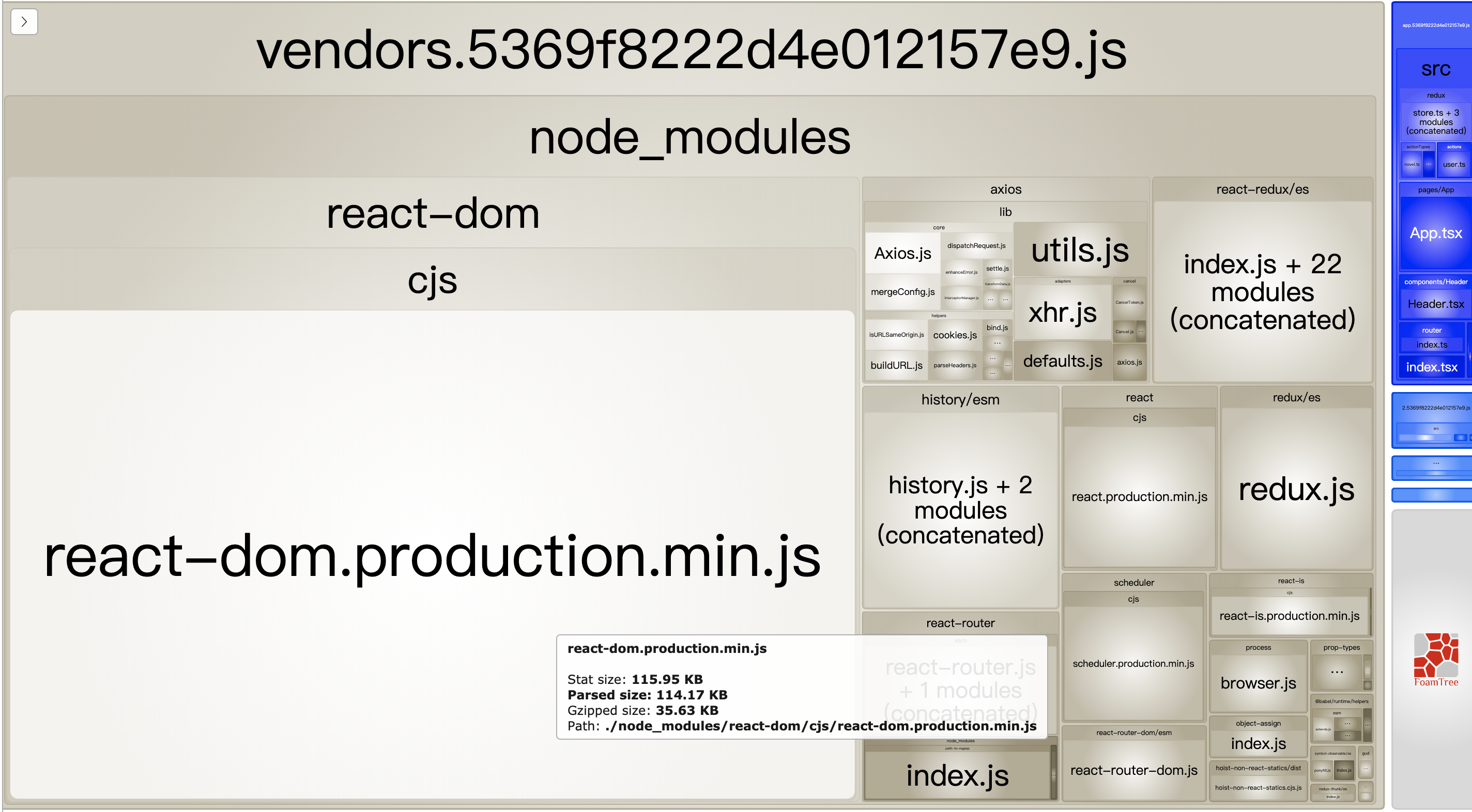
Task: Click the process browser.js block
Action: (1259, 683)
